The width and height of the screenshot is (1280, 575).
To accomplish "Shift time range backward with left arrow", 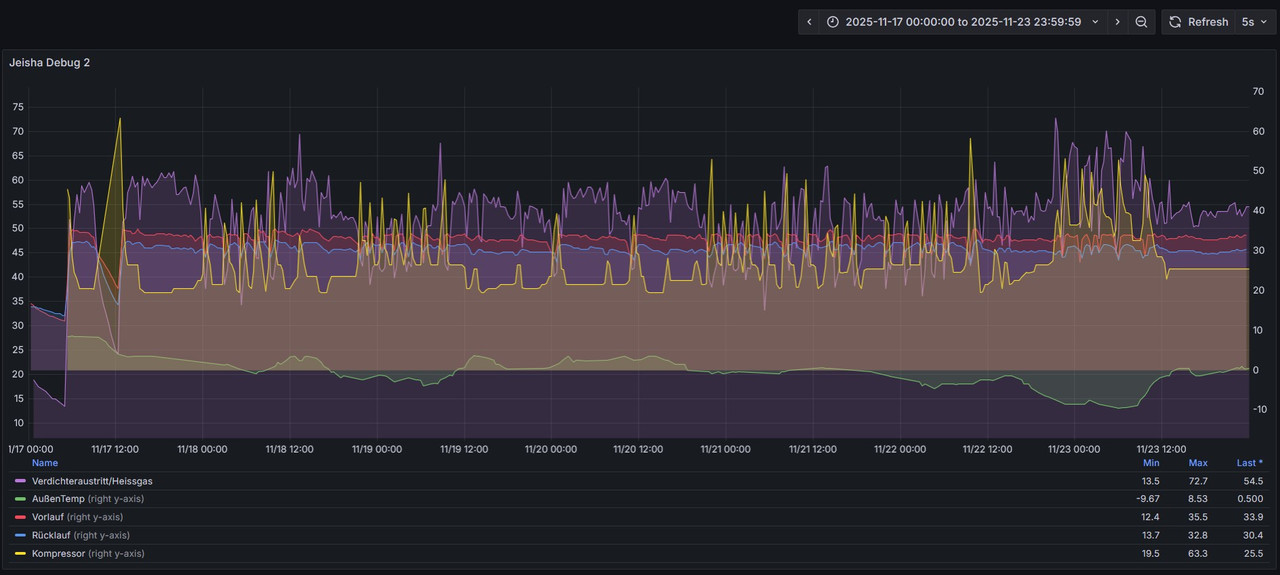I will (x=809, y=22).
